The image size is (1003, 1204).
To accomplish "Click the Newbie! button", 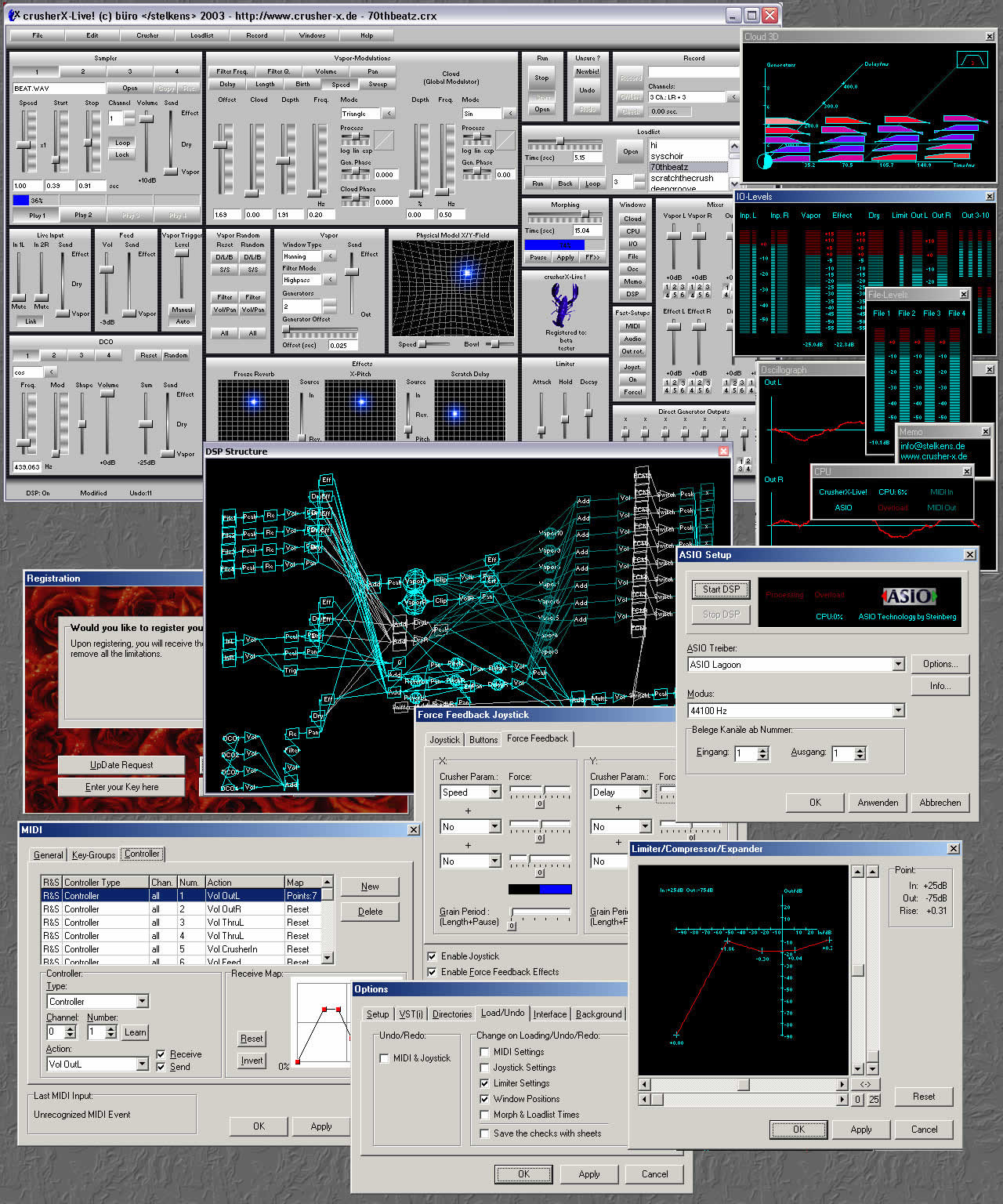I will pyautogui.click(x=587, y=72).
